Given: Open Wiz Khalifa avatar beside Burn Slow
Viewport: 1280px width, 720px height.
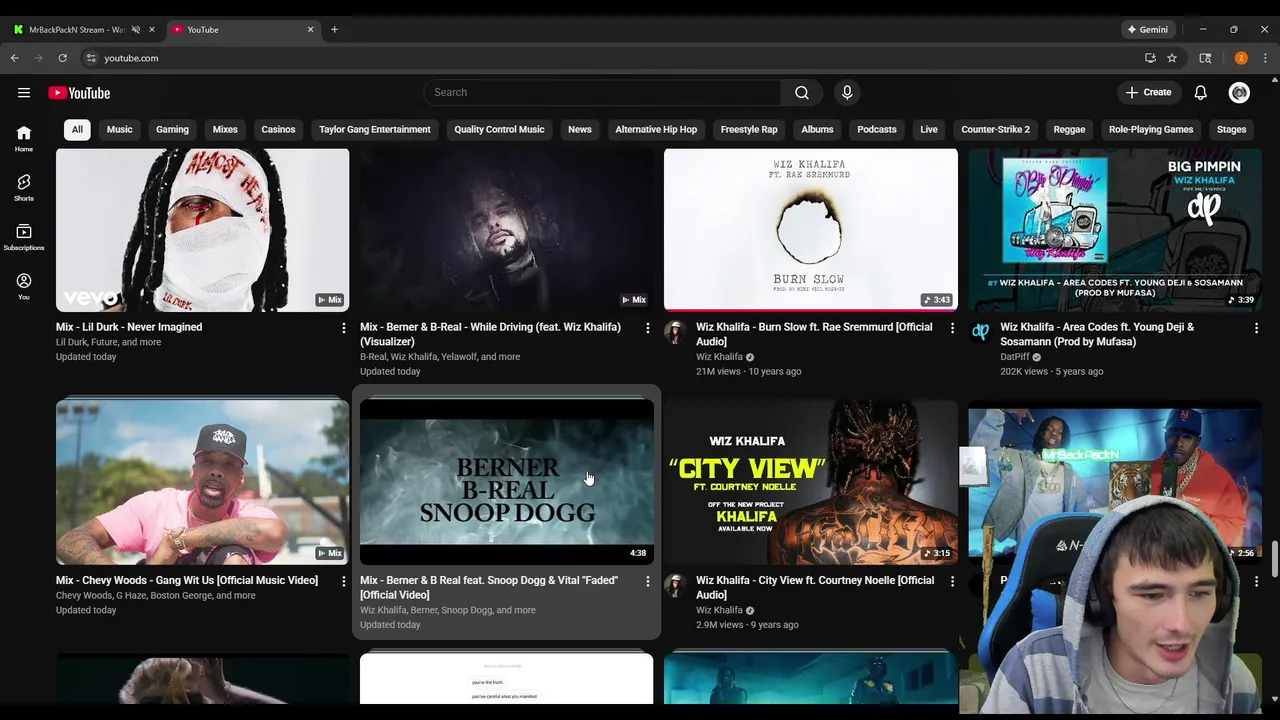Looking at the screenshot, I should pyautogui.click(x=675, y=332).
